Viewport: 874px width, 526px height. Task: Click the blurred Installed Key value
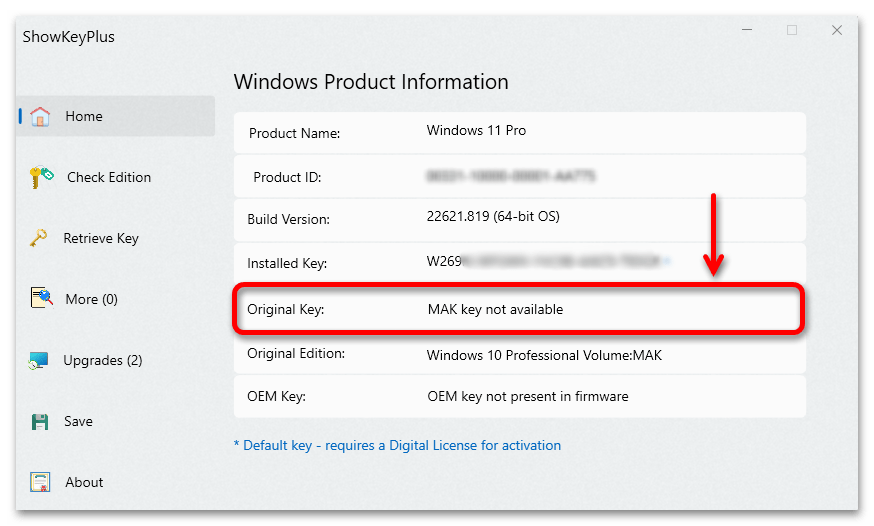[545, 263]
